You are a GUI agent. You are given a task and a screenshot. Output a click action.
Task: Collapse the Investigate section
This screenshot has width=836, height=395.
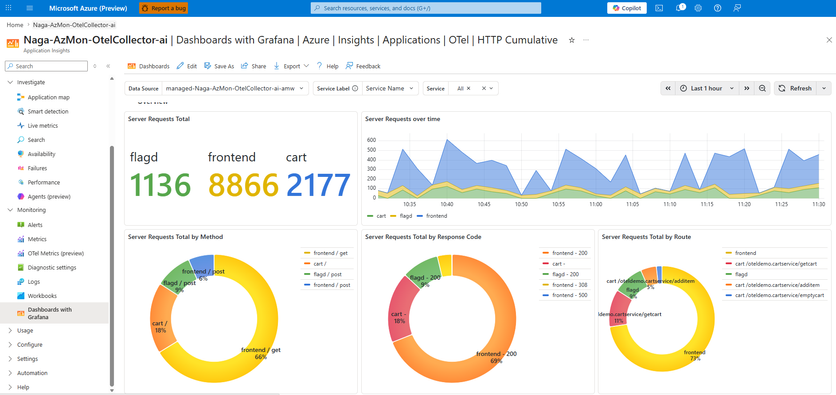point(10,83)
